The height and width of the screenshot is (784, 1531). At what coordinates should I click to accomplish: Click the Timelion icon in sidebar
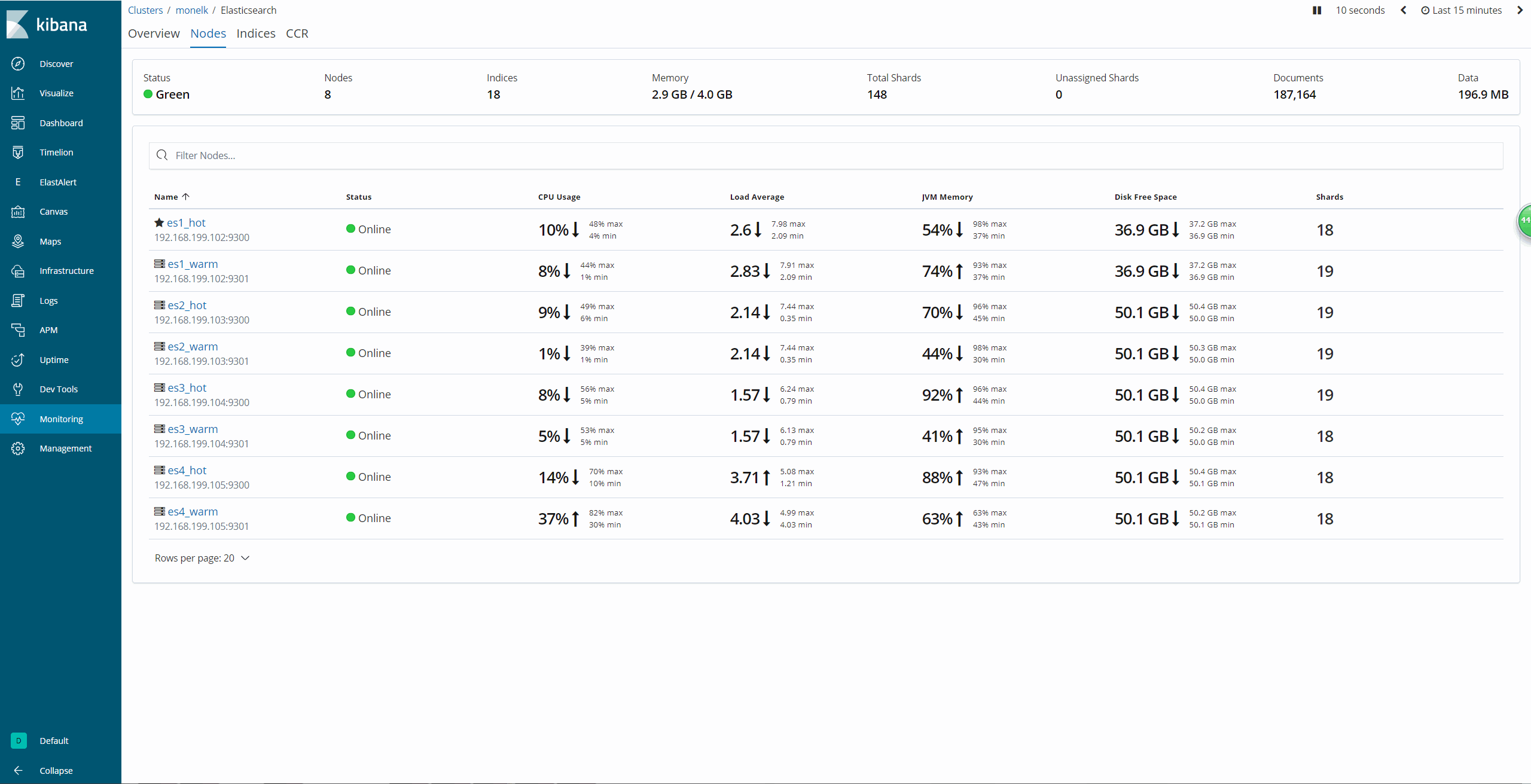click(x=18, y=152)
